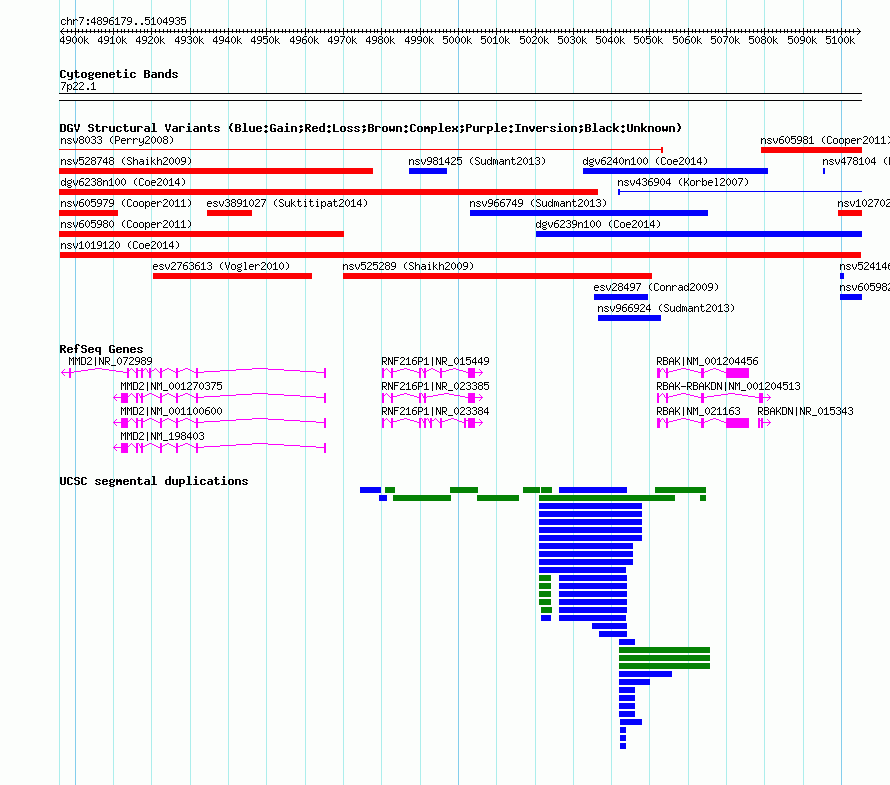This screenshot has height=785, width=890.
Task: Select the Cytogenetic Bands track title
Action: 119,74
